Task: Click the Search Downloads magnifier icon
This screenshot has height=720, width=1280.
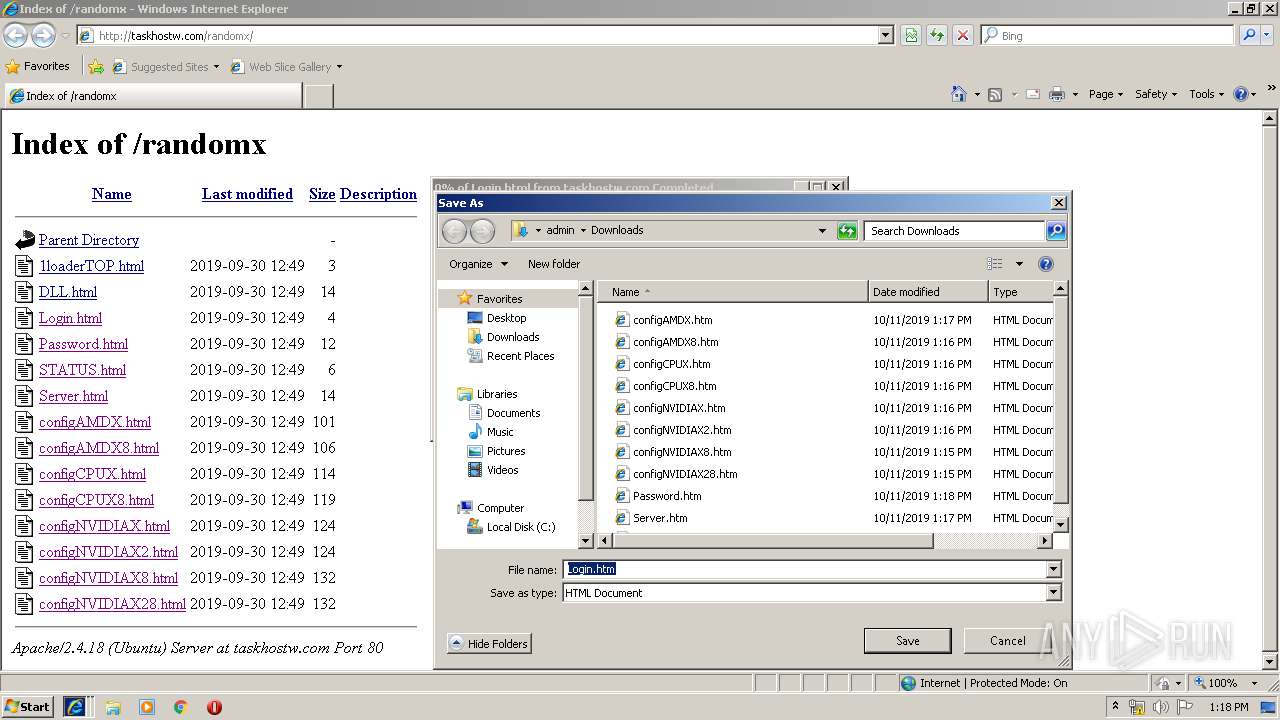Action: pyautogui.click(x=1056, y=231)
